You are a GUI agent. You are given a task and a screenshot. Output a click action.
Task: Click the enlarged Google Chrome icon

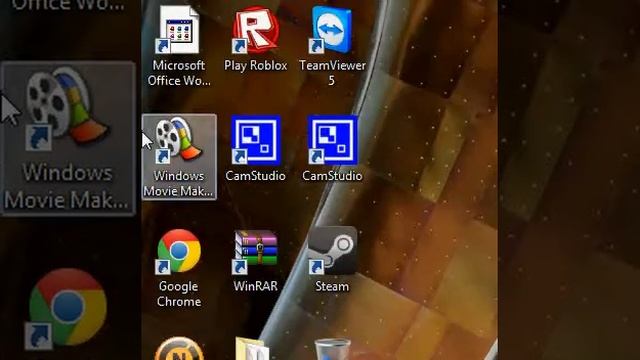(x=67, y=308)
